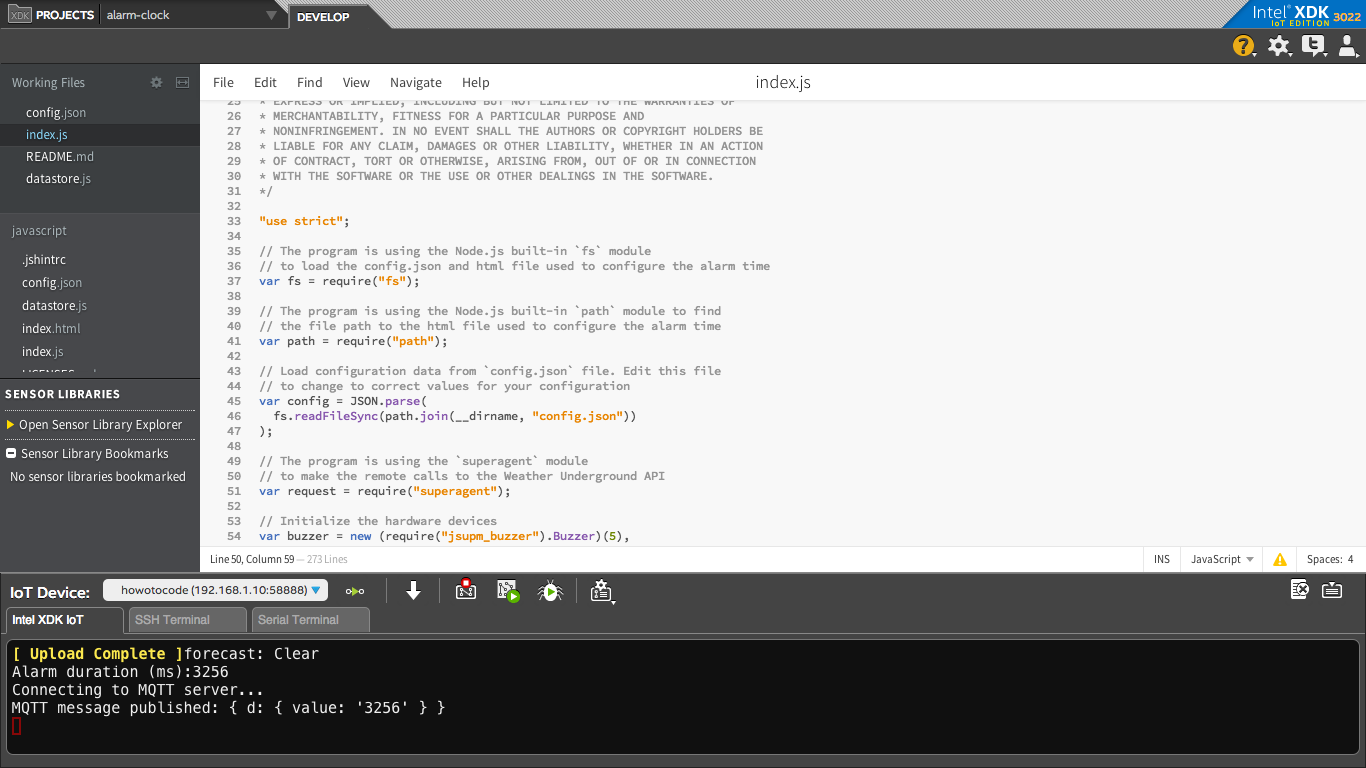Screen dimensions: 1366x768
Task: Open the Help menu question mark icon
Action: click(1243, 45)
